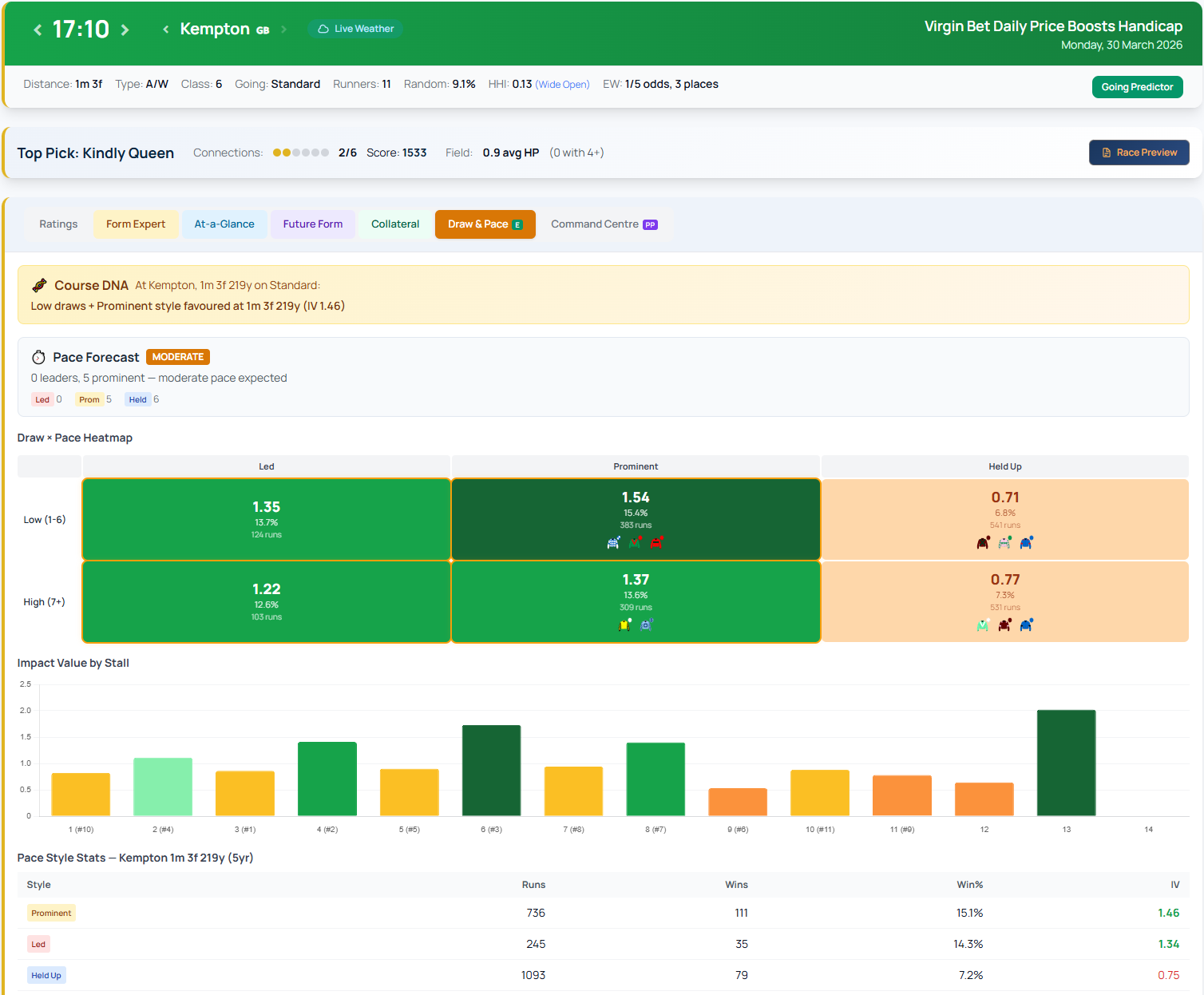Go to the previous race time
The height and width of the screenshot is (995, 1204).
(38, 30)
